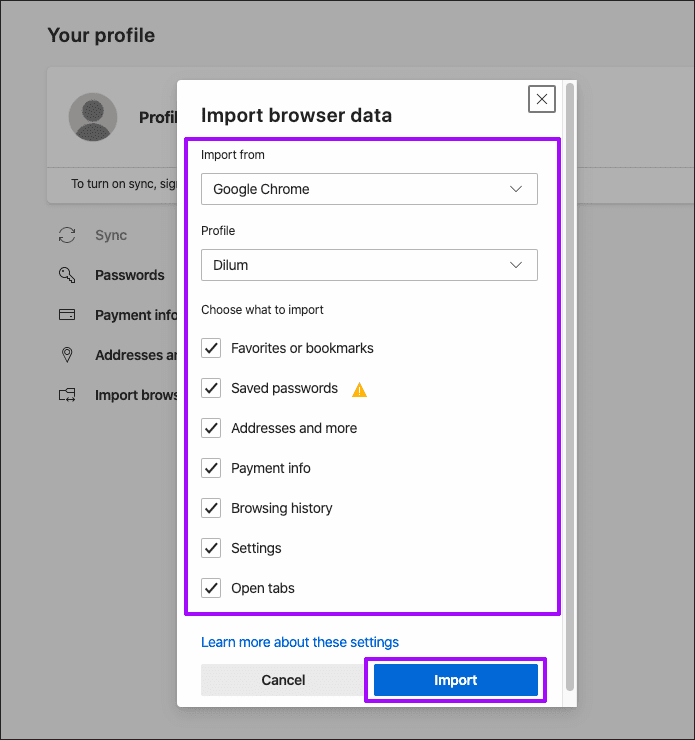The image size is (695, 740).
Task: Click the Payment info card icon
Action: [x=68, y=315]
